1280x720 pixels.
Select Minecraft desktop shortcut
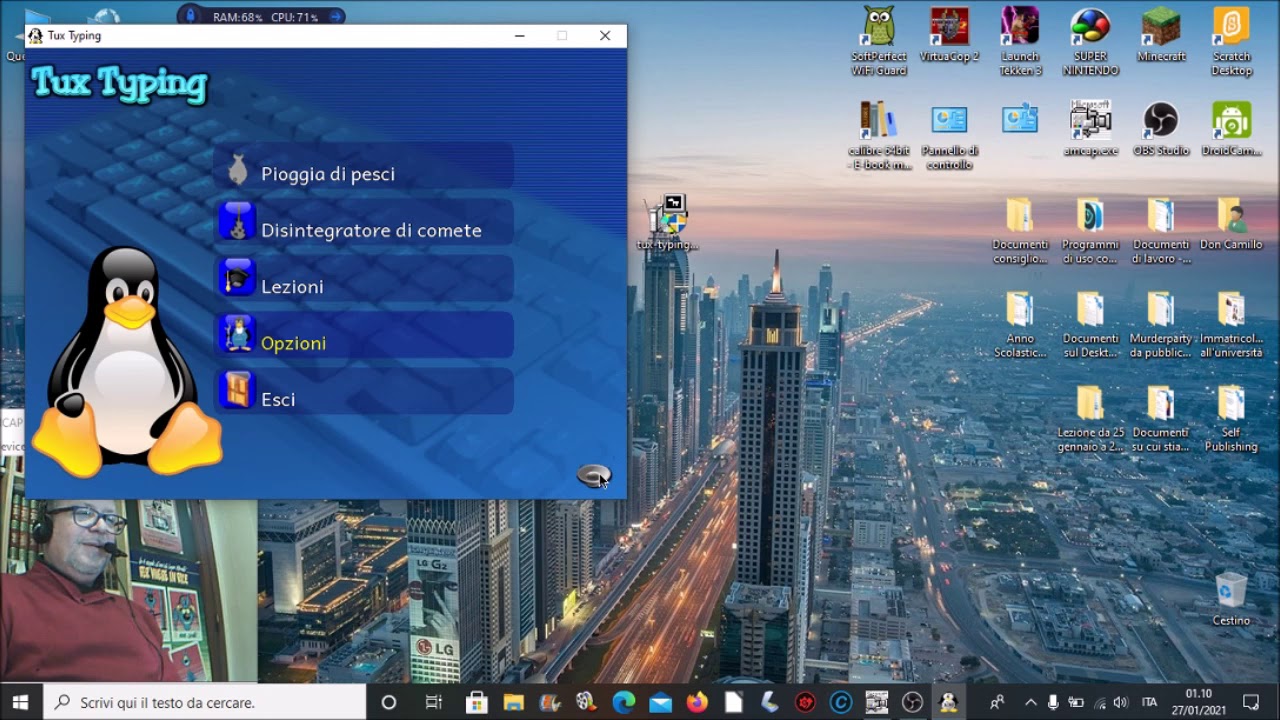(1161, 35)
